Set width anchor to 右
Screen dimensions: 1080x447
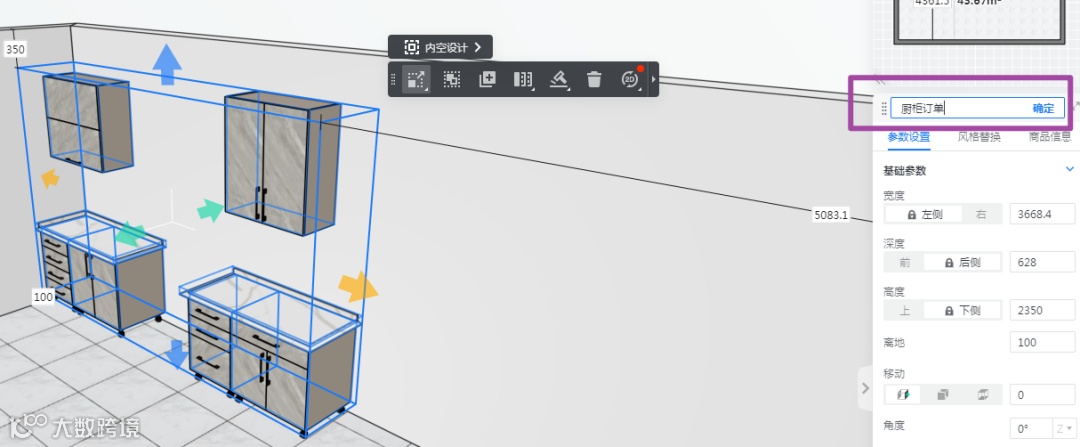pos(981,214)
